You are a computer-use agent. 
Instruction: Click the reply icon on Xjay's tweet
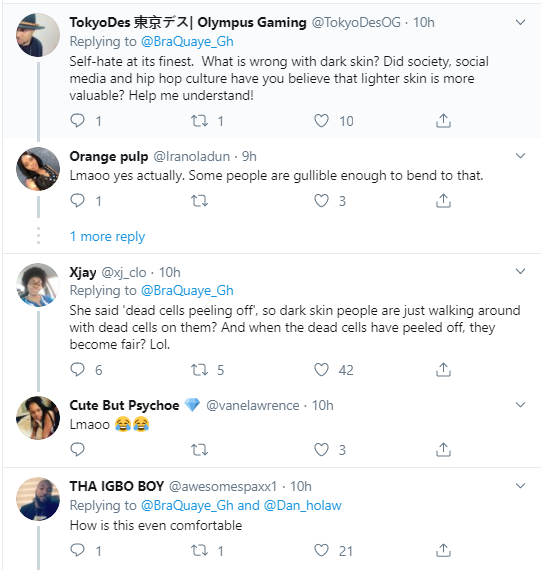pyautogui.click(x=77, y=370)
